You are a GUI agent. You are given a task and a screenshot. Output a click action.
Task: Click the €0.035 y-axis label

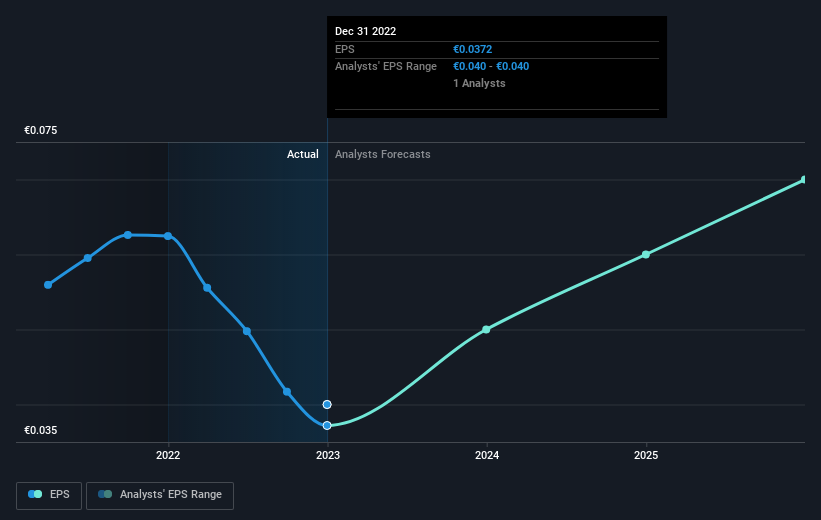[x=41, y=430]
